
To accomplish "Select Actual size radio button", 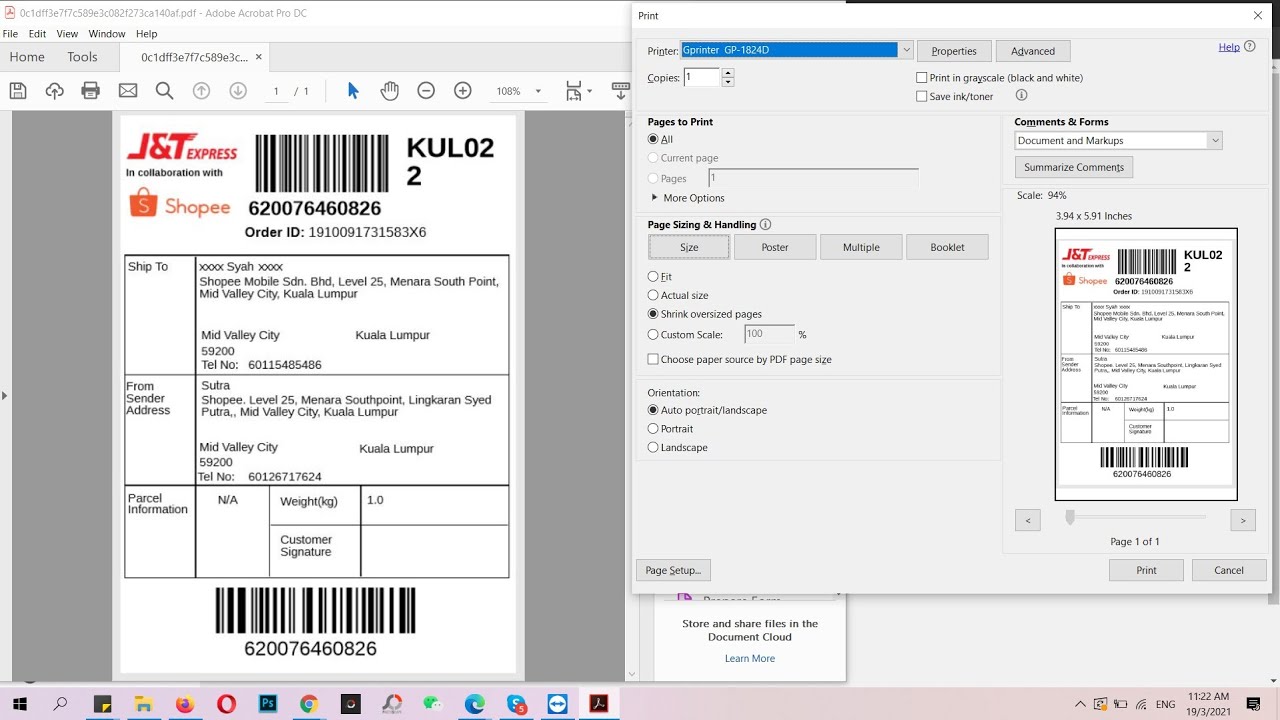I will coord(653,296).
